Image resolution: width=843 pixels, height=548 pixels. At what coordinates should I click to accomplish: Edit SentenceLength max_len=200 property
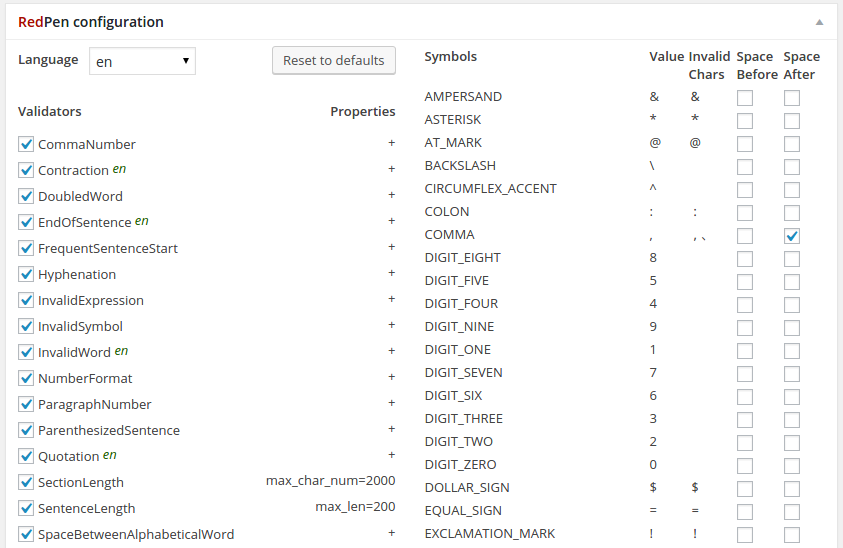click(x=355, y=507)
